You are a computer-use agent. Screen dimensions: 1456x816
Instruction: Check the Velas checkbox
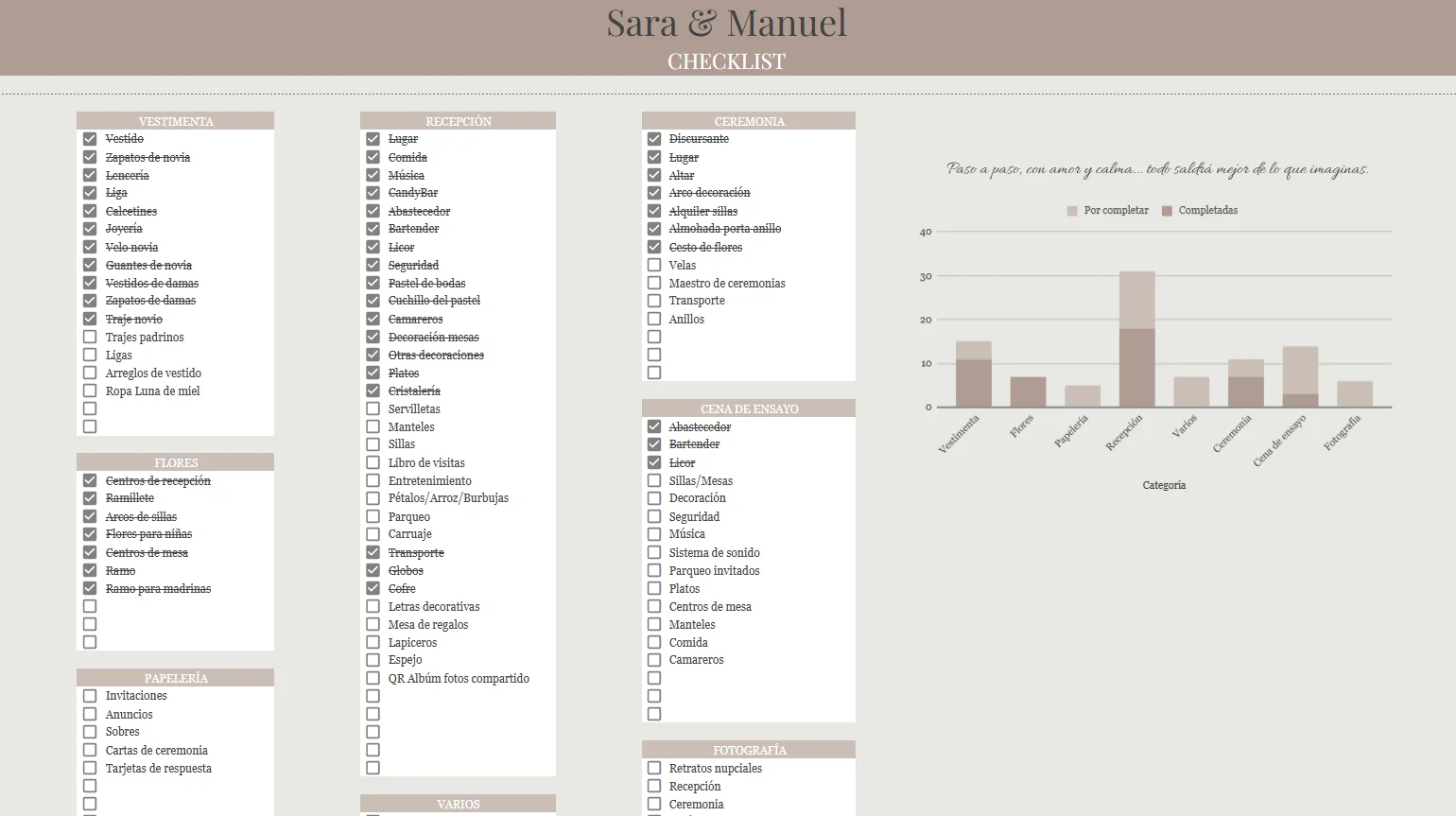pos(654,265)
